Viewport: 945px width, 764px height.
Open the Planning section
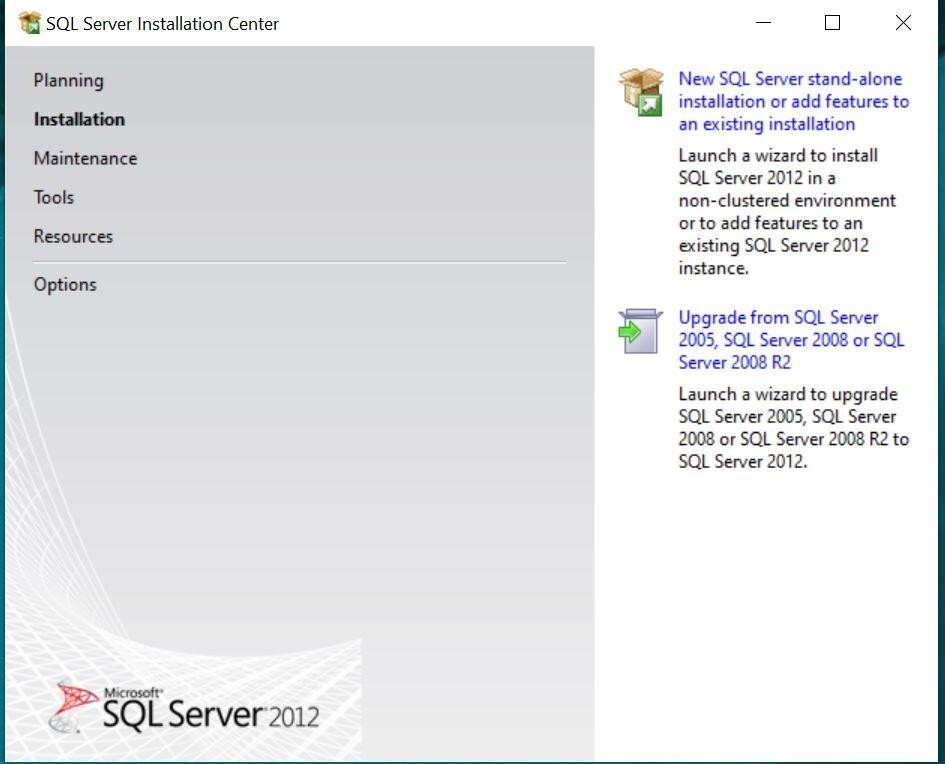68,80
